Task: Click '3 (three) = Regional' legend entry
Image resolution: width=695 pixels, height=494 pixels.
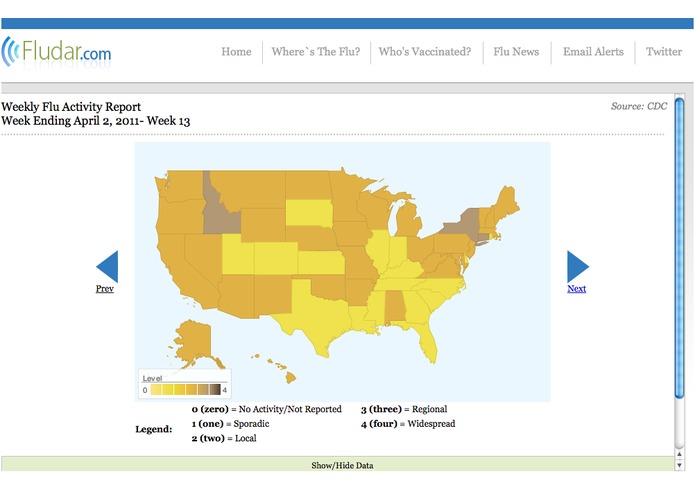Action: (x=404, y=409)
